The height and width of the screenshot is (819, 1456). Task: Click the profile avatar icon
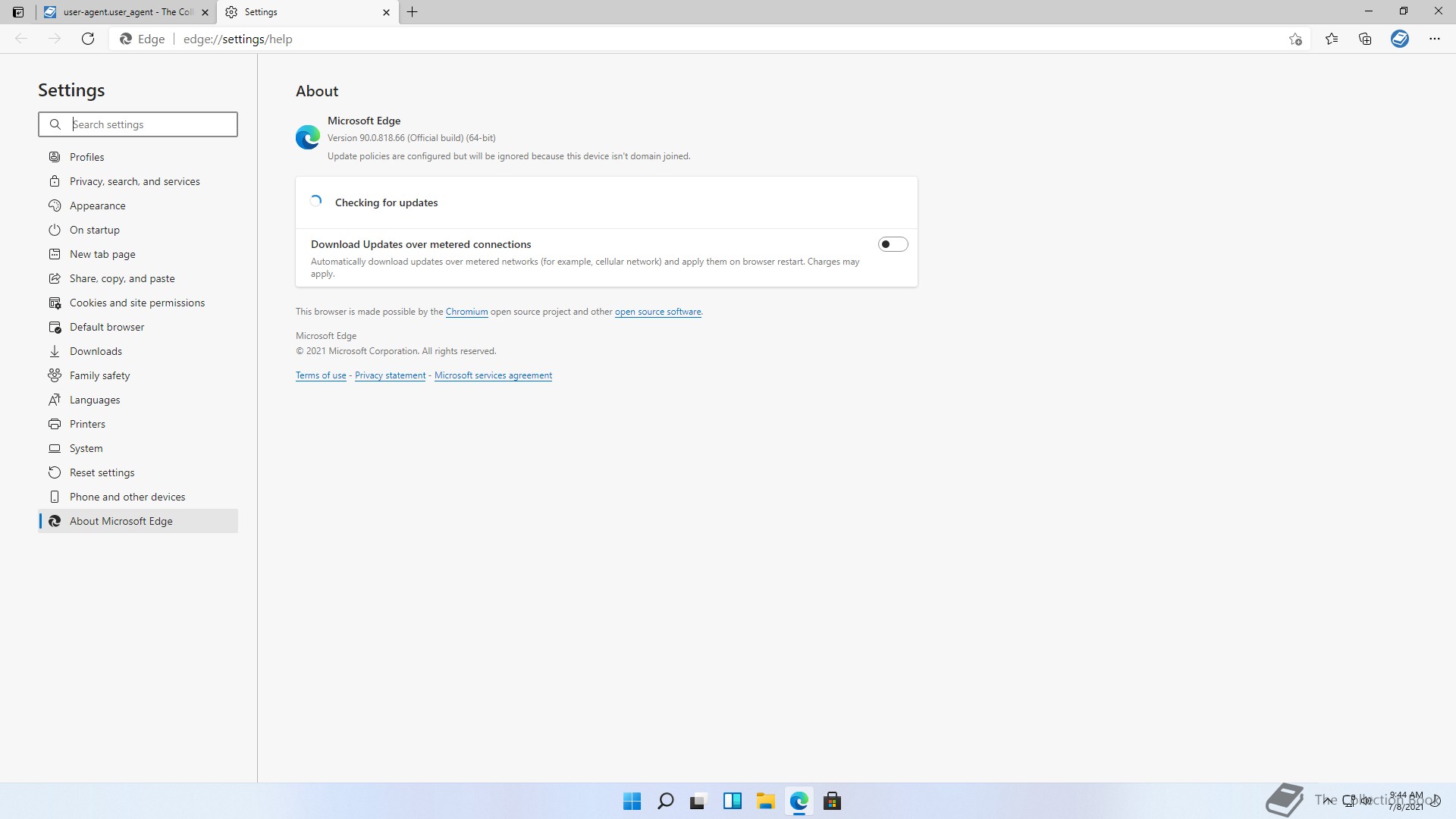[x=1399, y=39]
